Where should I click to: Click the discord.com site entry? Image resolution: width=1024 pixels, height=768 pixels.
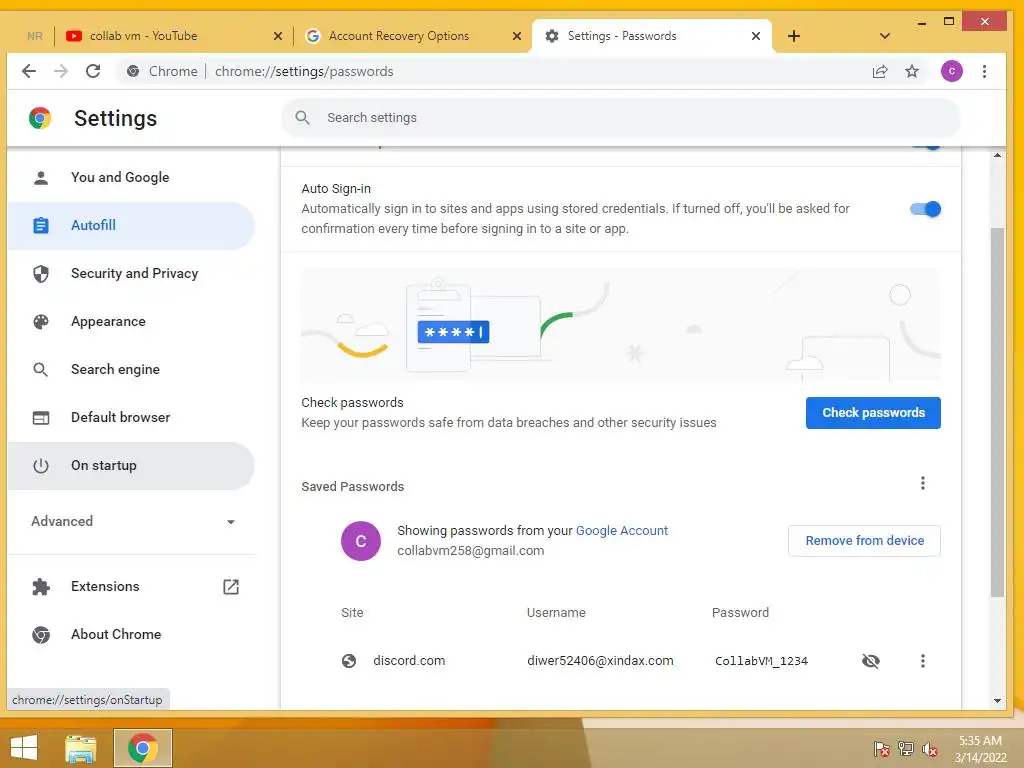[x=409, y=661]
